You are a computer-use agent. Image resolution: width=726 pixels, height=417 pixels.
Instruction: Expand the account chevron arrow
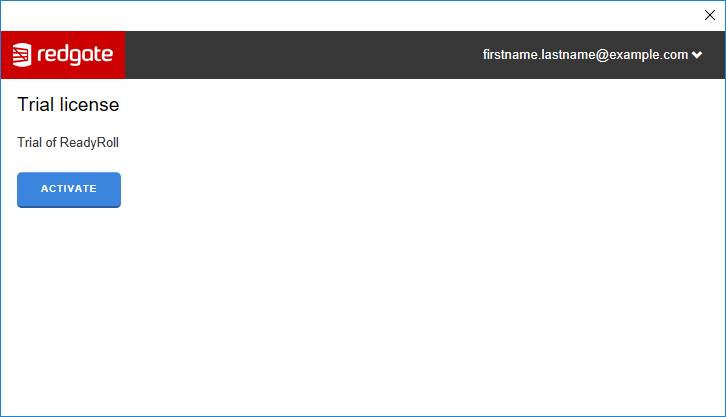(x=697, y=55)
